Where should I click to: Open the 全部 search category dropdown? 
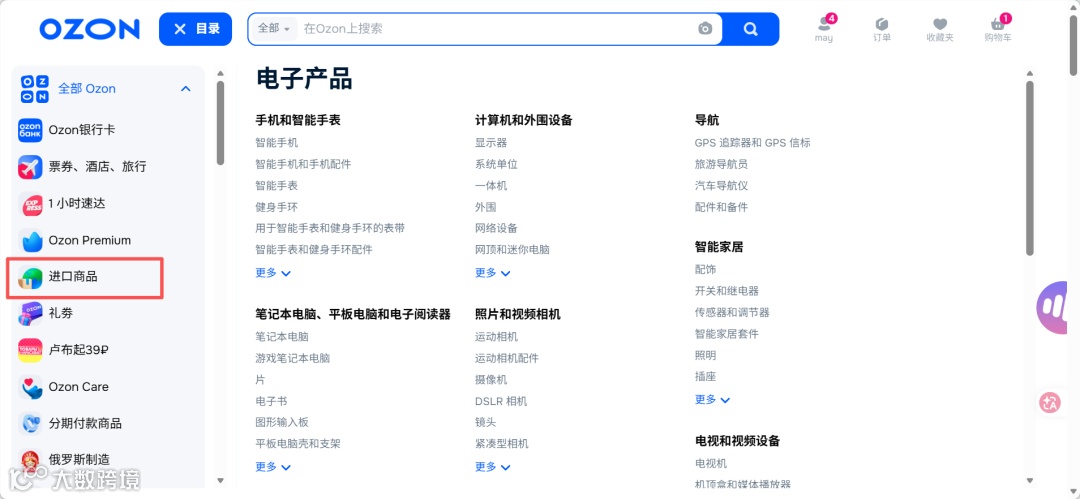(x=274, y=29)
